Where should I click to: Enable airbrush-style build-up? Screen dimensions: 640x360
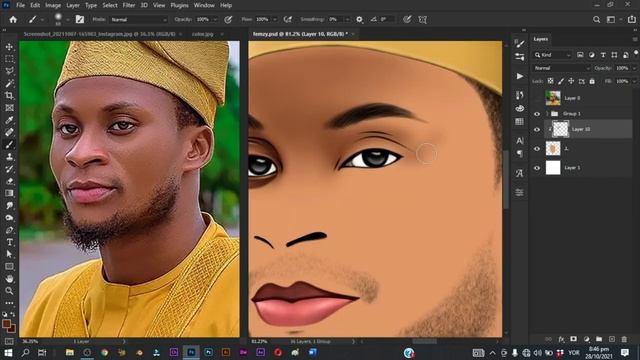click(288, 19)
